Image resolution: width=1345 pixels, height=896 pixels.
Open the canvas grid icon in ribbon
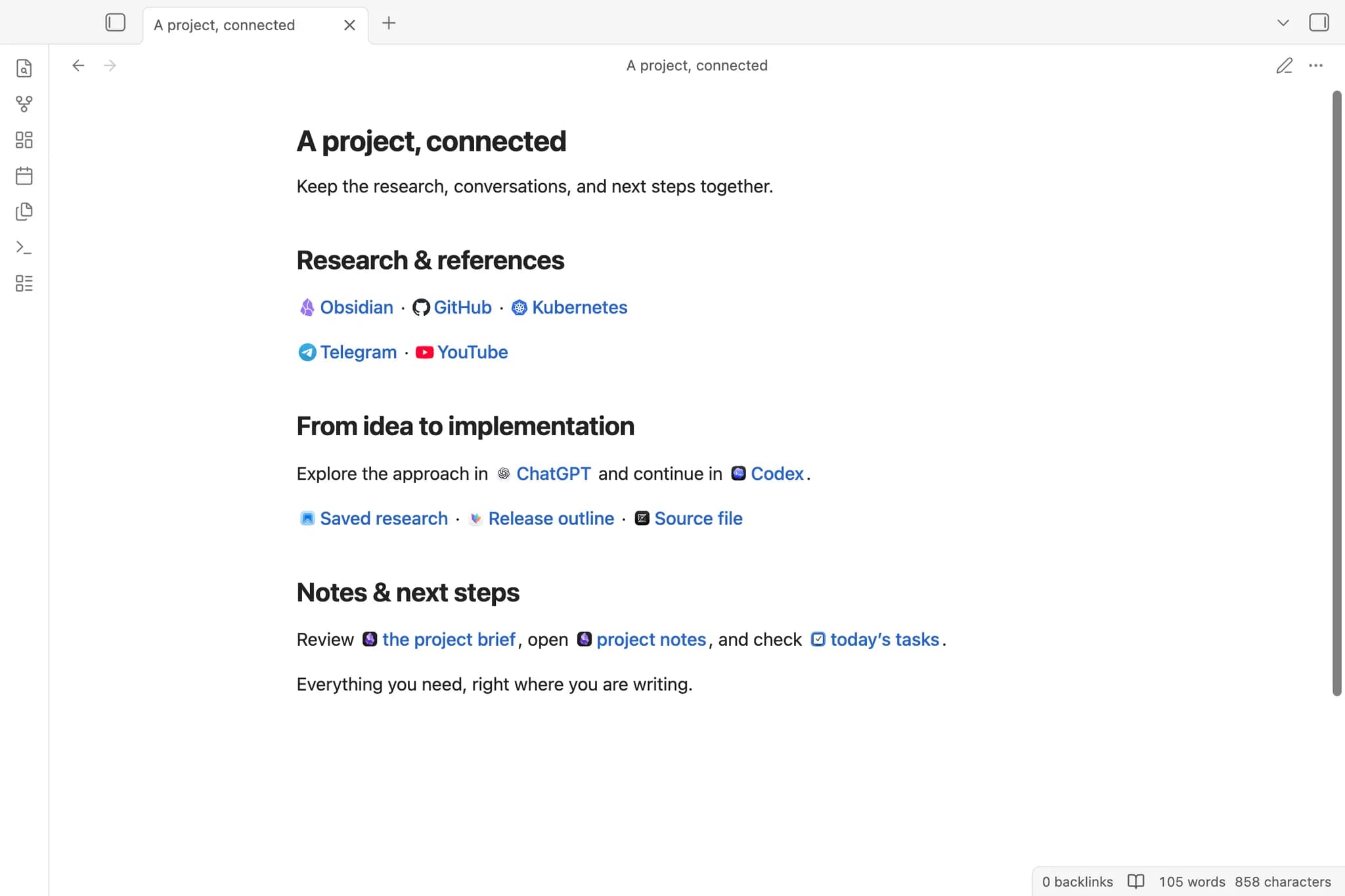[24, 140]
